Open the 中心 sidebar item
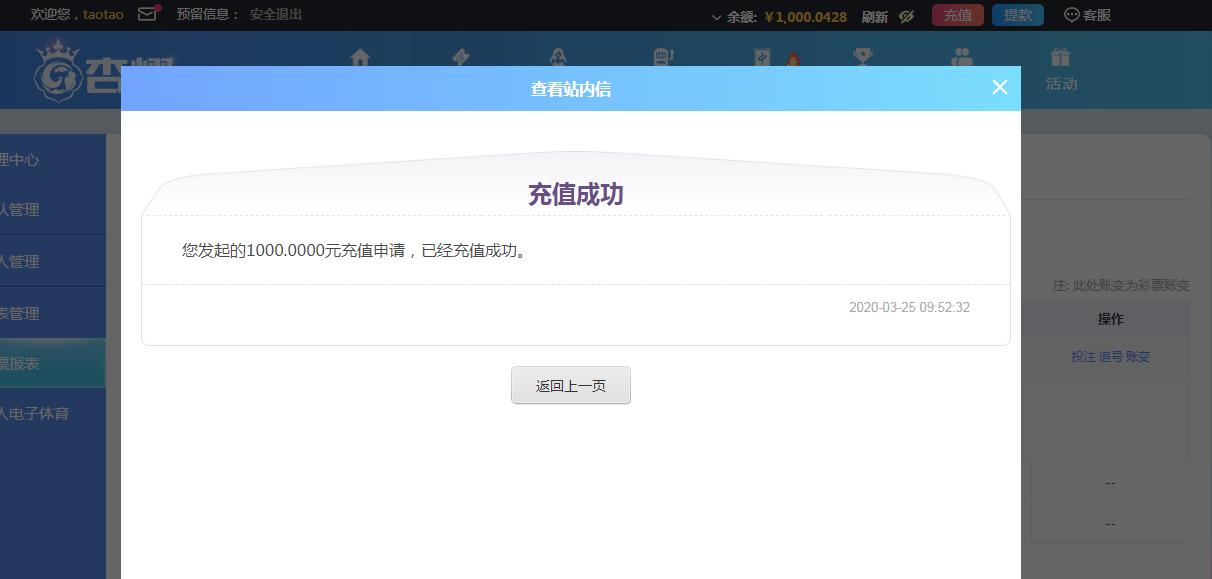Image resolution: width=1212 pixels, height=579 pixels. click(20, 160)
